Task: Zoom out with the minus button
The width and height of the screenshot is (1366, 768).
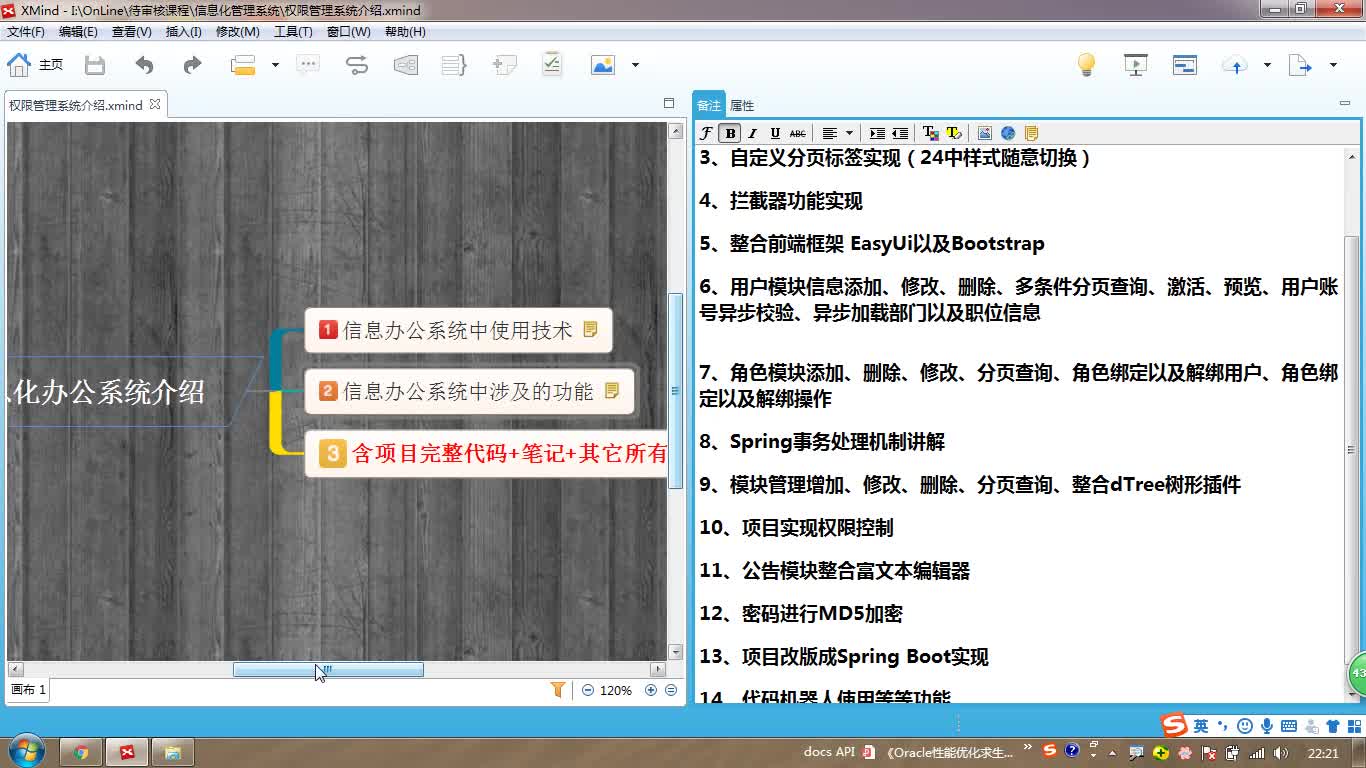Action: (588, 690)
